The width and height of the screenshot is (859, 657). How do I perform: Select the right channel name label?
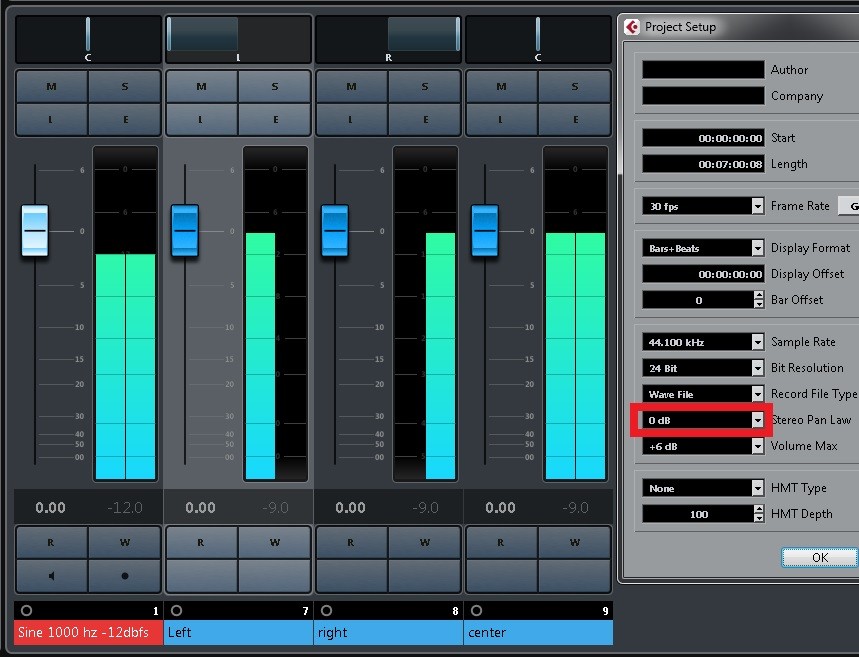pyautogui.click(x=388, y=632)
